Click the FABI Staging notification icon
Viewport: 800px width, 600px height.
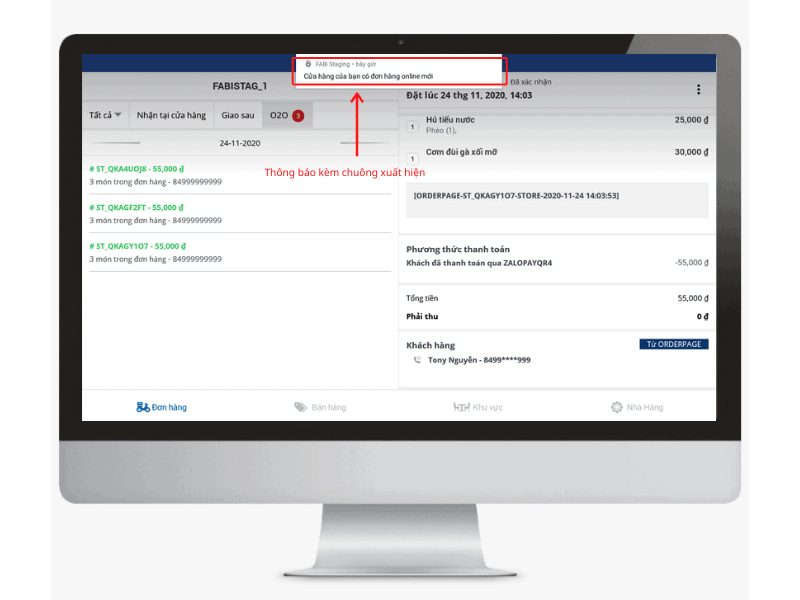coord(308,63)
